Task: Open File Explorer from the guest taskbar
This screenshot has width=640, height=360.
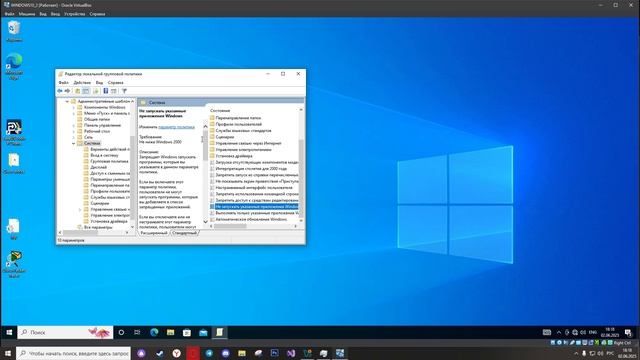Action: tap(171, 333)
